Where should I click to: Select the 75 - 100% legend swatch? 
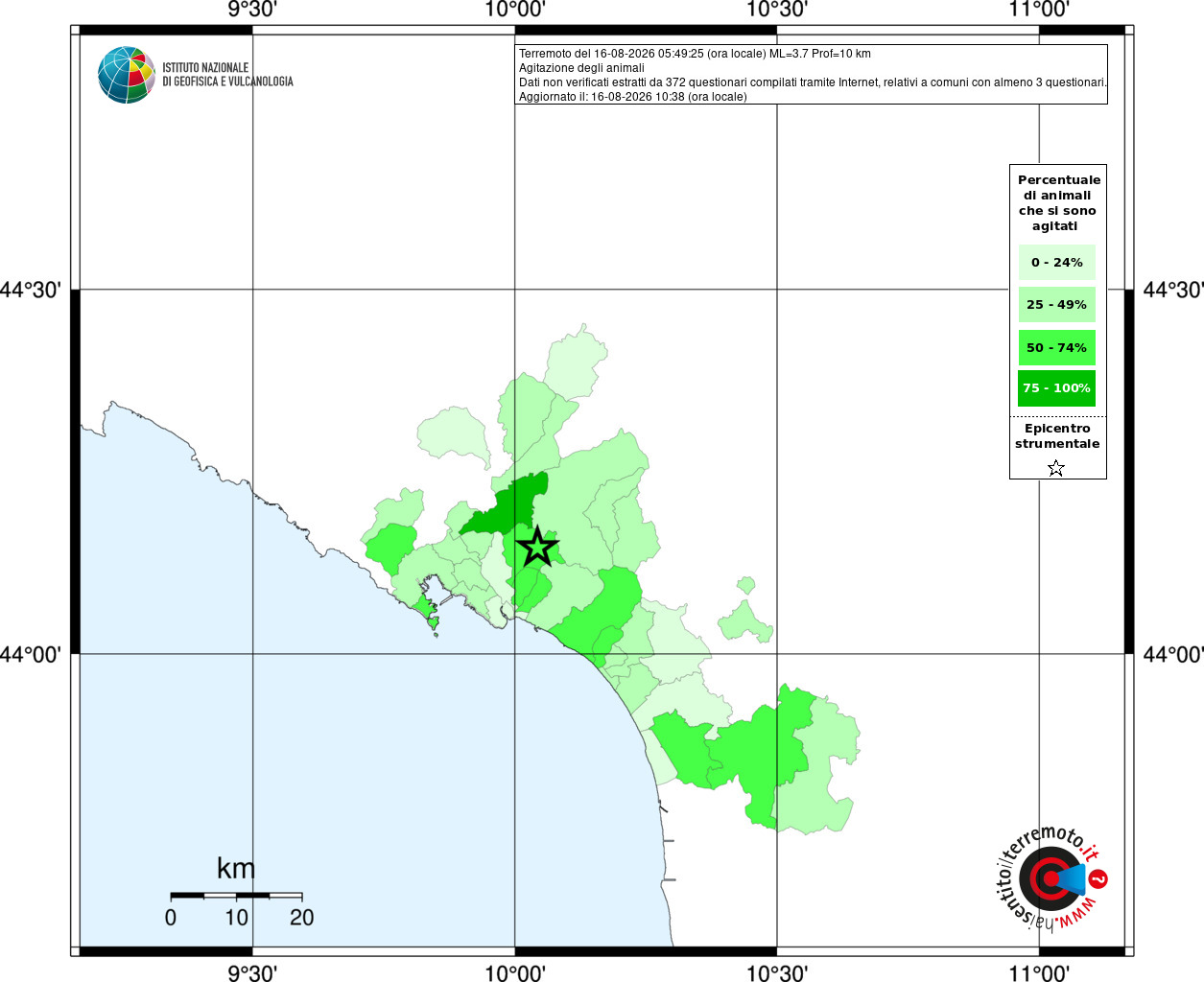[1056, 388]
